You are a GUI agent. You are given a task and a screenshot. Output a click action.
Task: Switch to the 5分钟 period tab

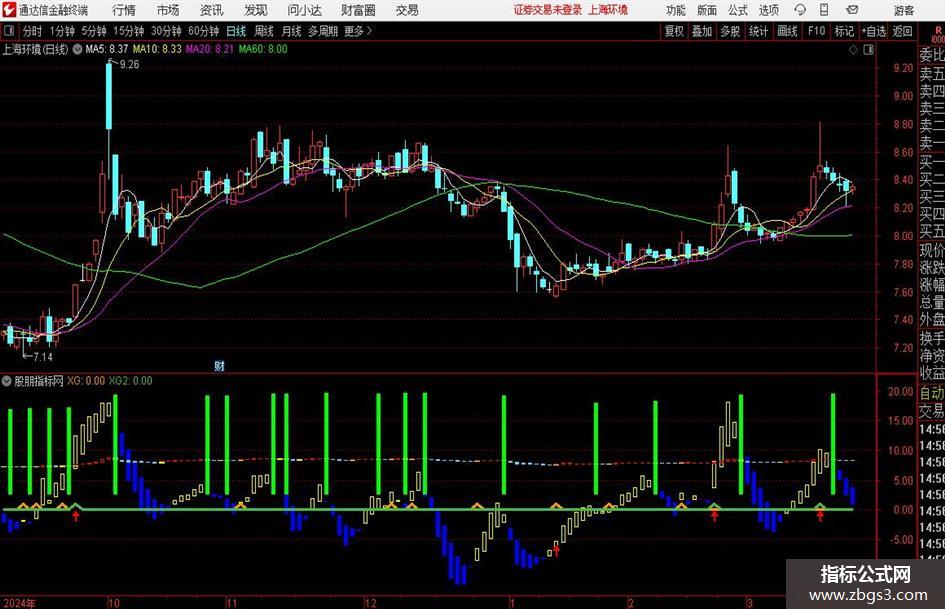(94, 31)
